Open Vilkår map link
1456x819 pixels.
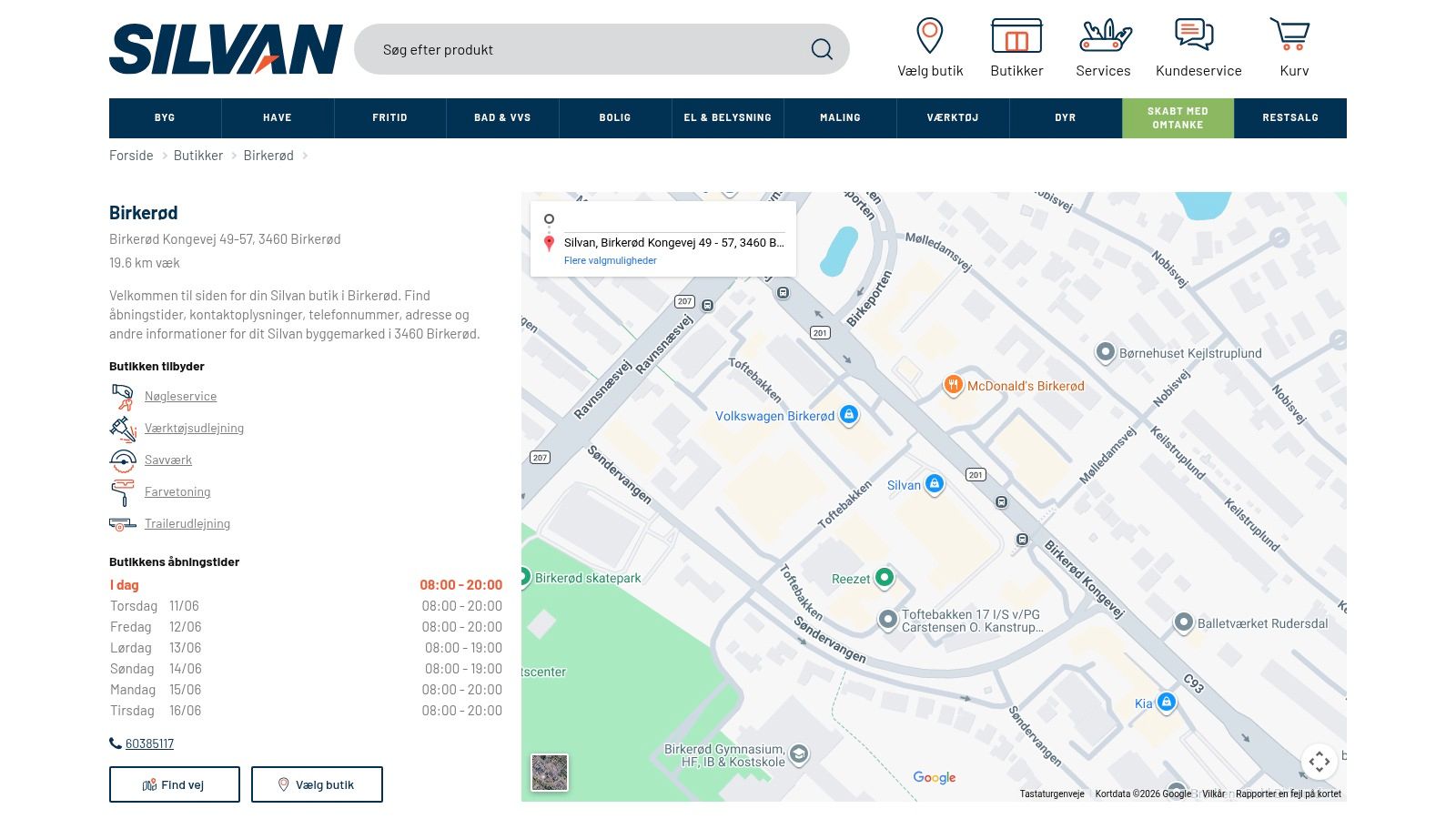[1214, 794]
